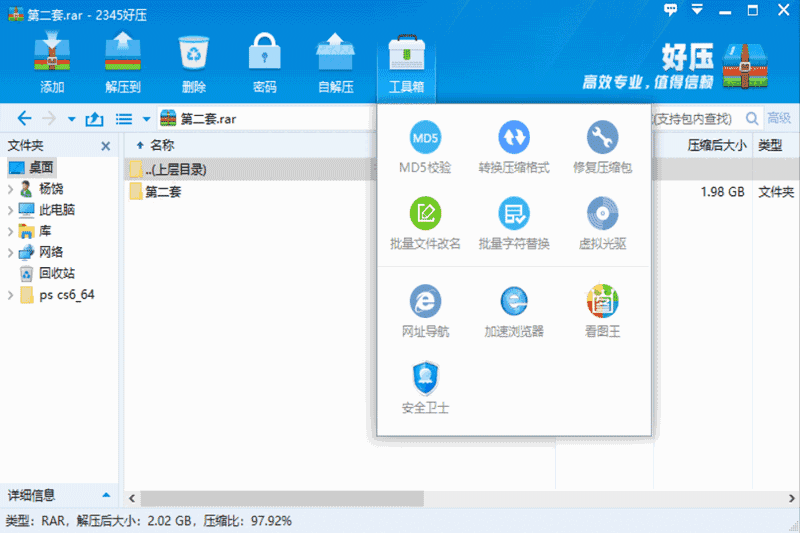This screenshot has height=533, width=800.
Task: Click the 自解压 (Self-extract) icon
Action: (x=335, y=62)
